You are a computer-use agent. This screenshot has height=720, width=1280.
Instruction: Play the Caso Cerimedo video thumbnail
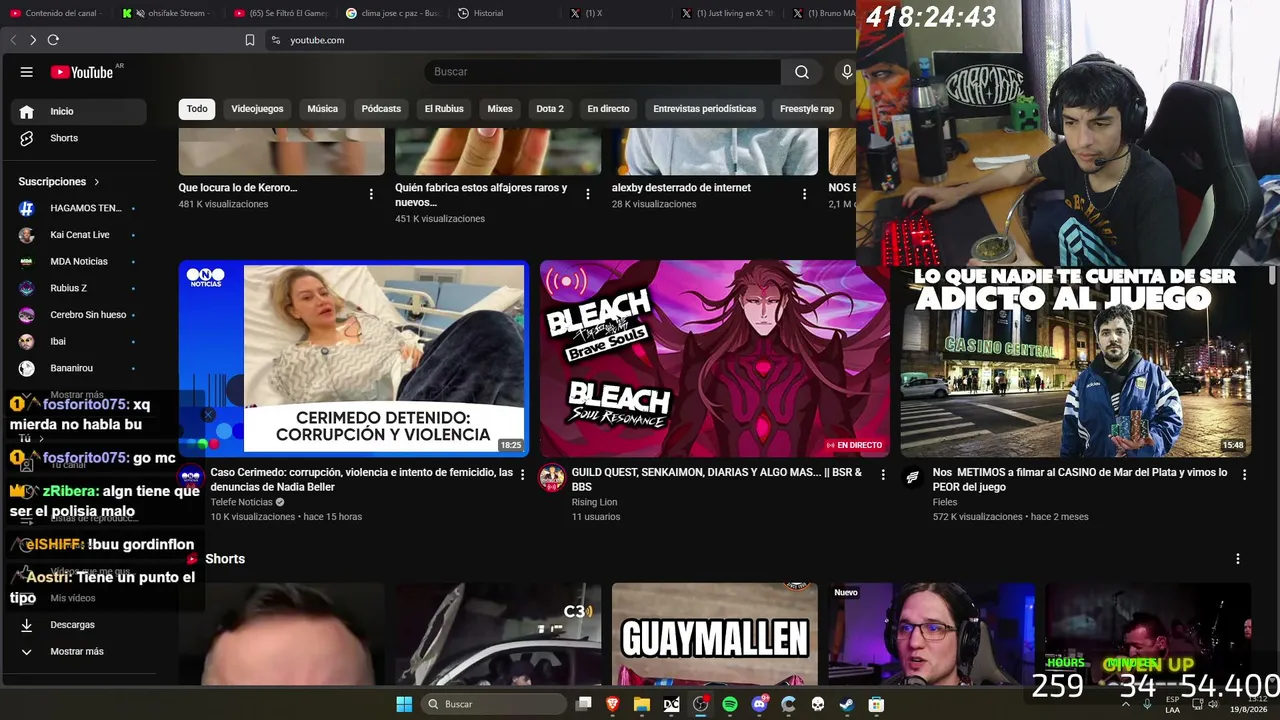tap(353, 359)
